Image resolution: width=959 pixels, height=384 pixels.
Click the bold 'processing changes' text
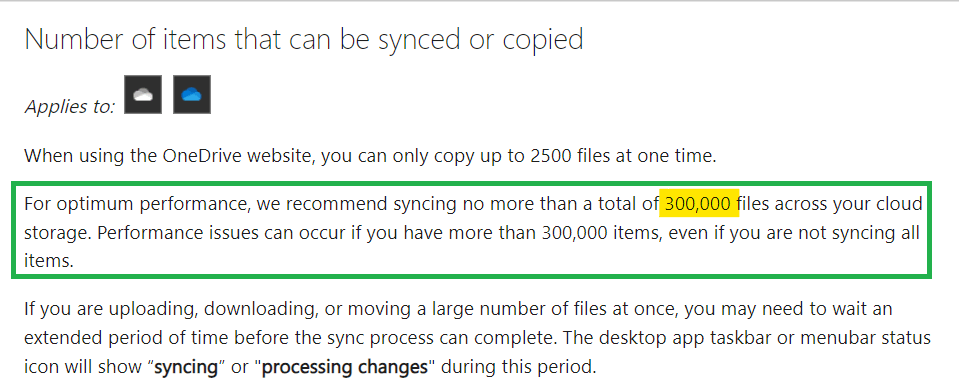click(x=344, y=367)
